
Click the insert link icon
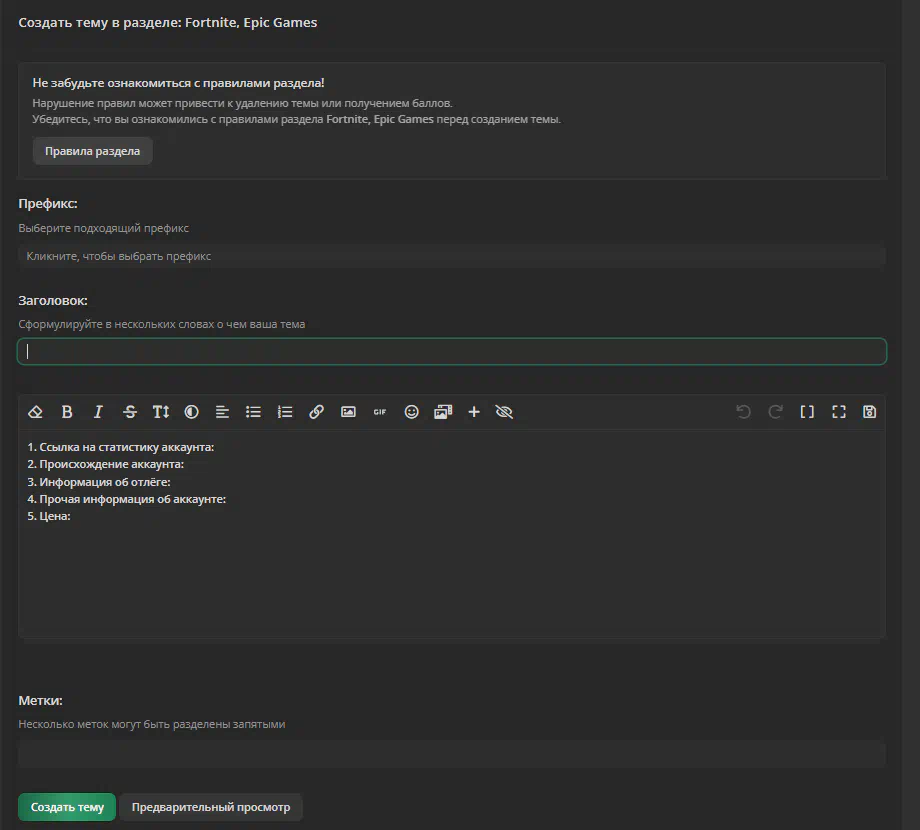click(x=317, y=412)
